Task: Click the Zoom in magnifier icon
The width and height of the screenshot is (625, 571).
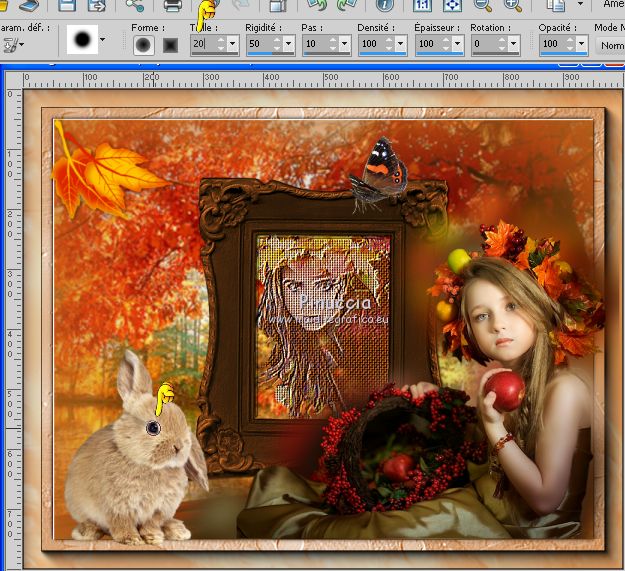Action: point(513,5)
